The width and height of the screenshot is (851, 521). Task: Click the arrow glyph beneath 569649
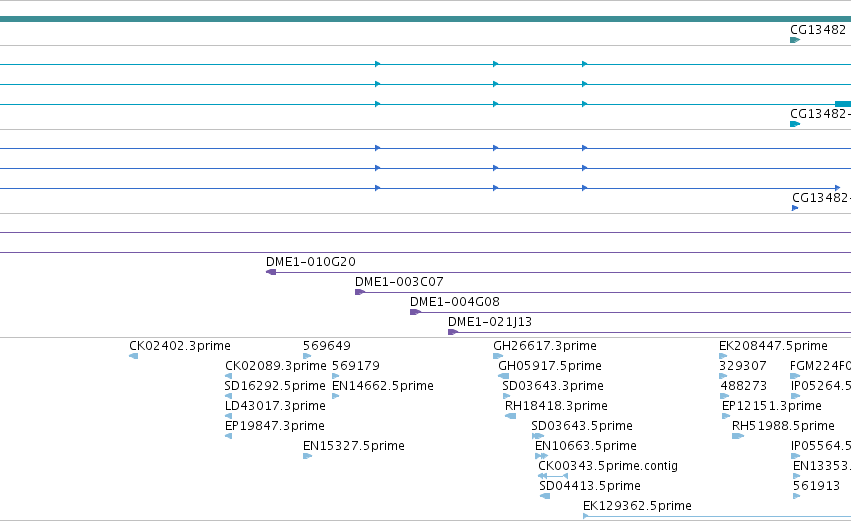307,357
